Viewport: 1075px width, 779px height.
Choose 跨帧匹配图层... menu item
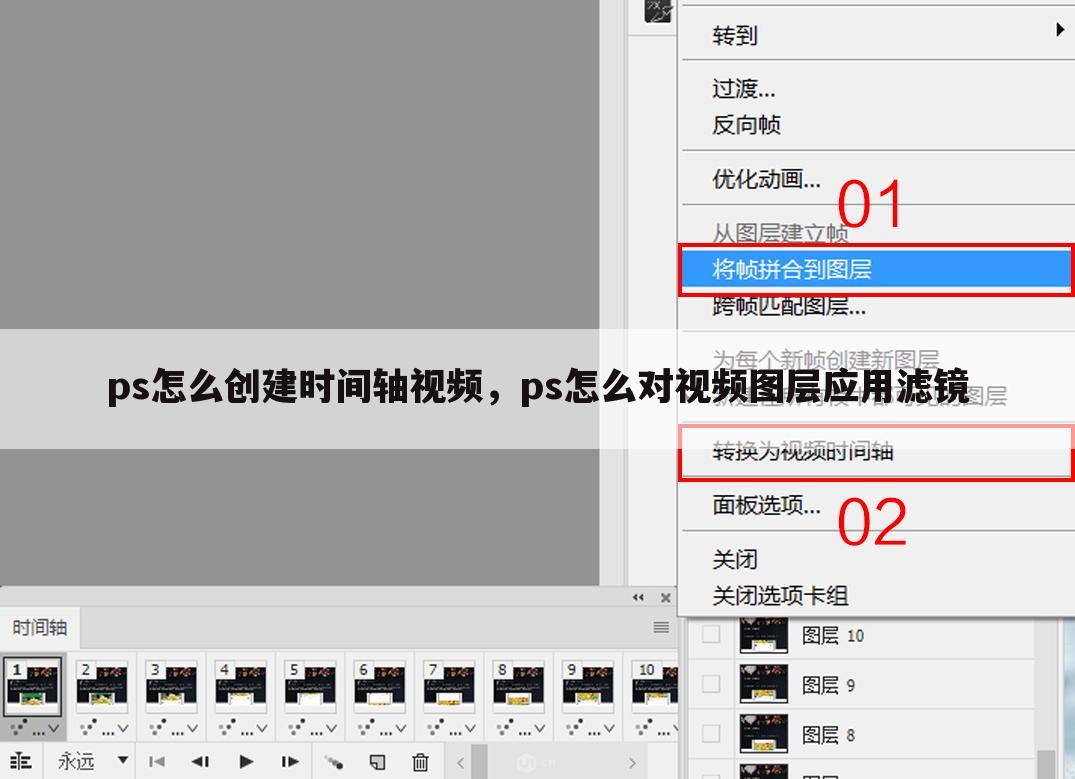[877, 306]
